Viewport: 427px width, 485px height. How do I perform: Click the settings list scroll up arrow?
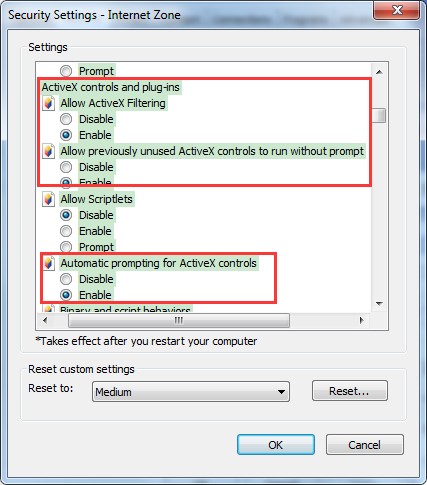point(379,72)
